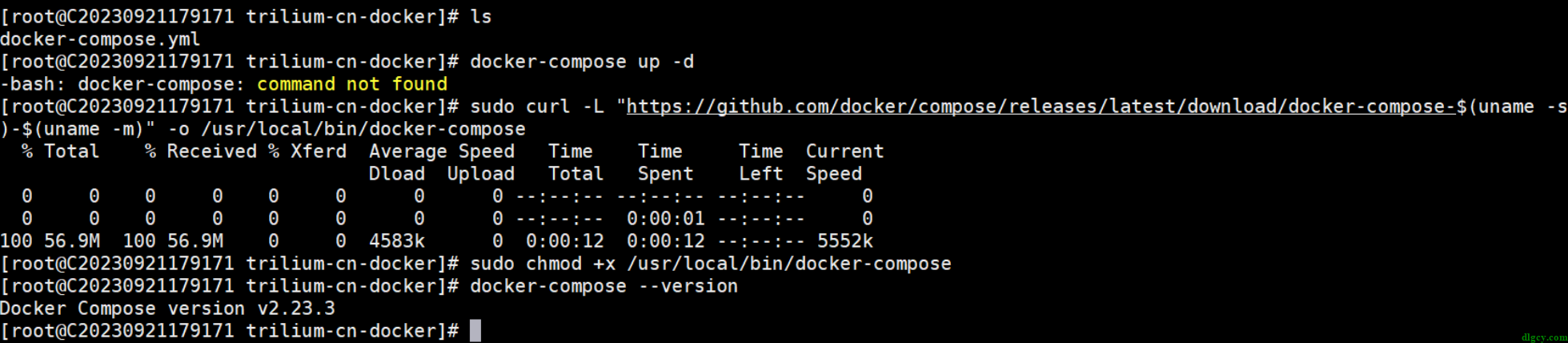
Task: Click the dlgcy.com watermark in the corner
Action: pos(1544,337)
